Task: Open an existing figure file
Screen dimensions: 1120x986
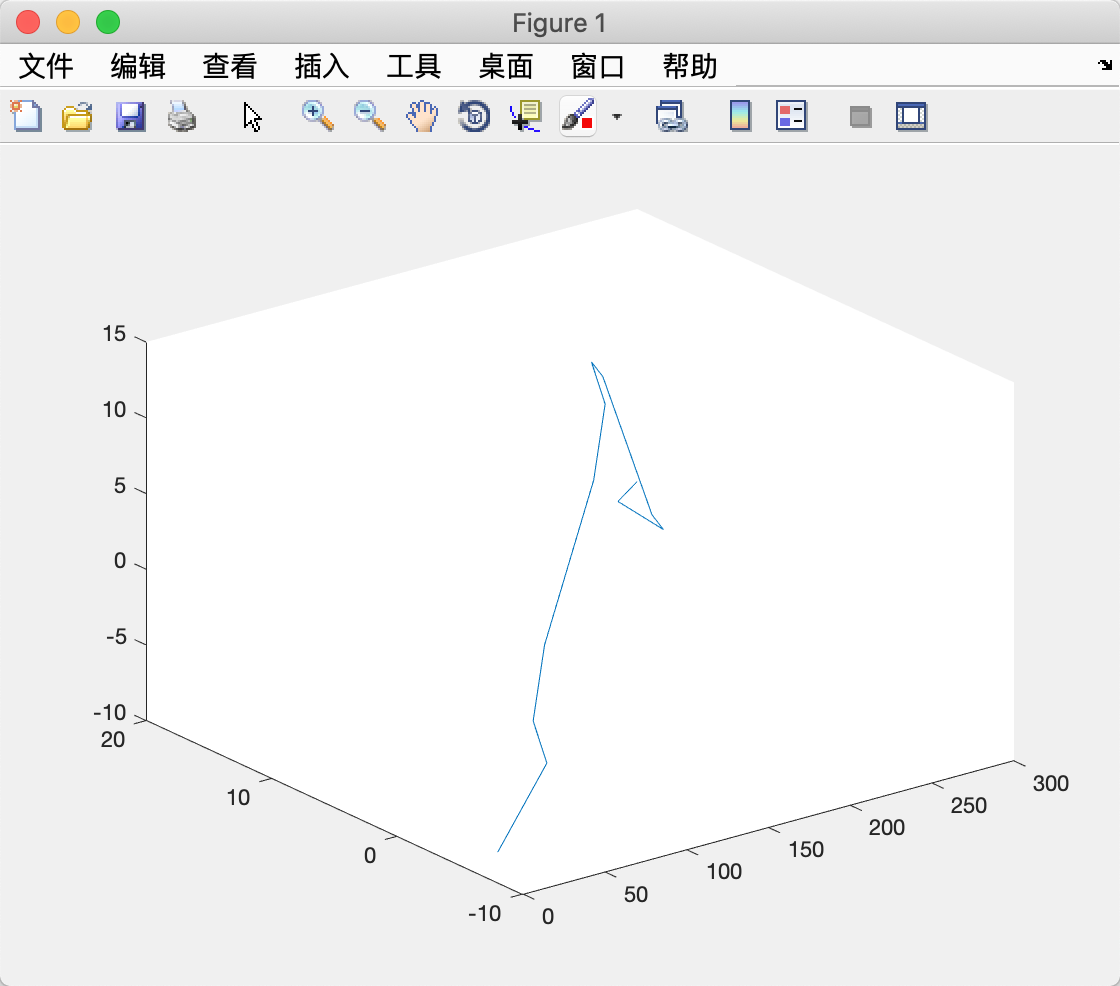Action: (77, 116)
